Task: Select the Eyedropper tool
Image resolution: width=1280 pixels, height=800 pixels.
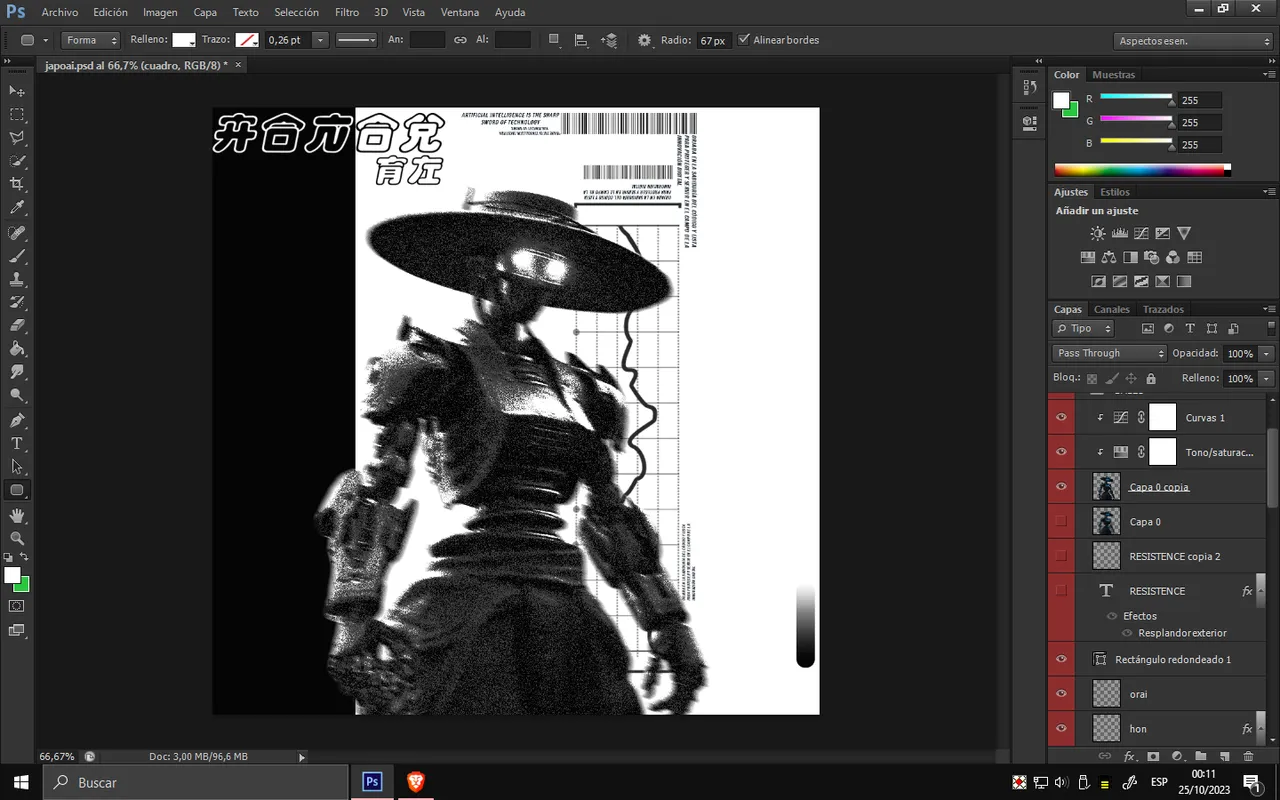Action: tap(17, 208)
